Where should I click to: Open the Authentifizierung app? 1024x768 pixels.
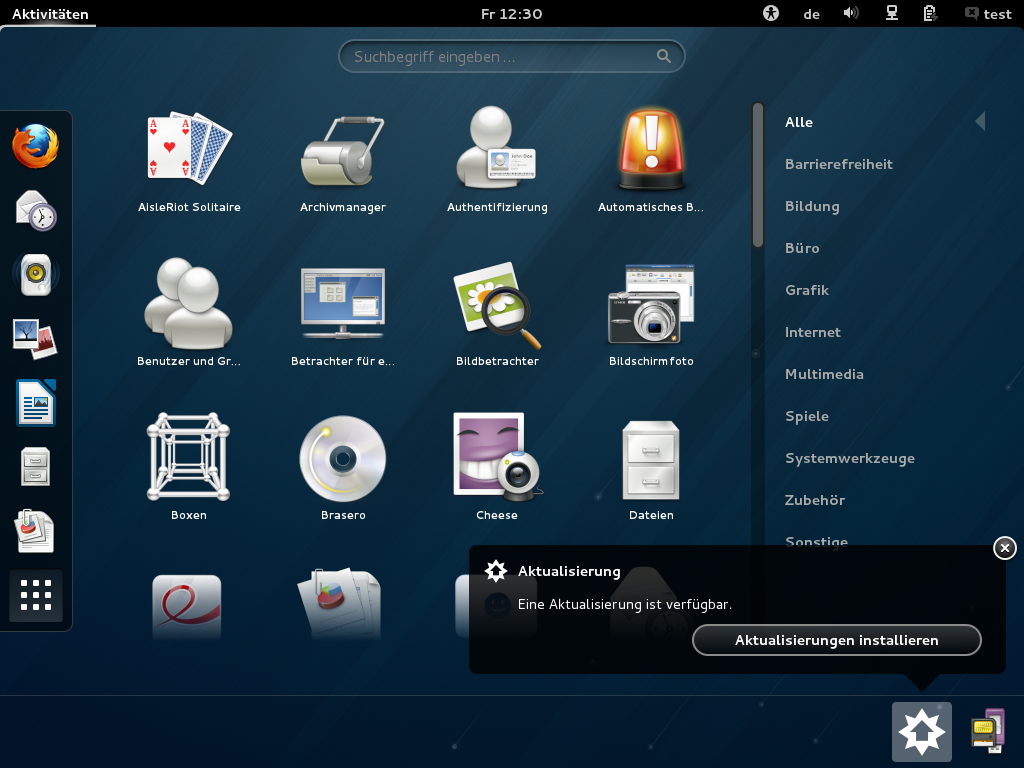(x=497, y=161)
